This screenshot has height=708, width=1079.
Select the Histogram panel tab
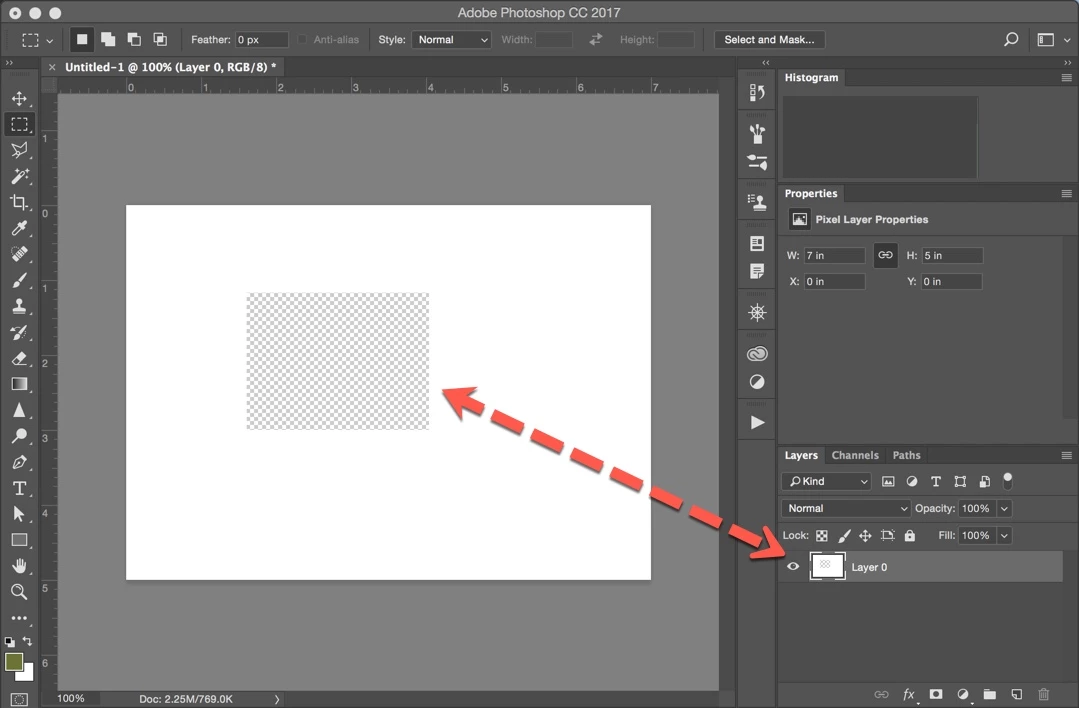pyautogui.click(x=811, y=77)
